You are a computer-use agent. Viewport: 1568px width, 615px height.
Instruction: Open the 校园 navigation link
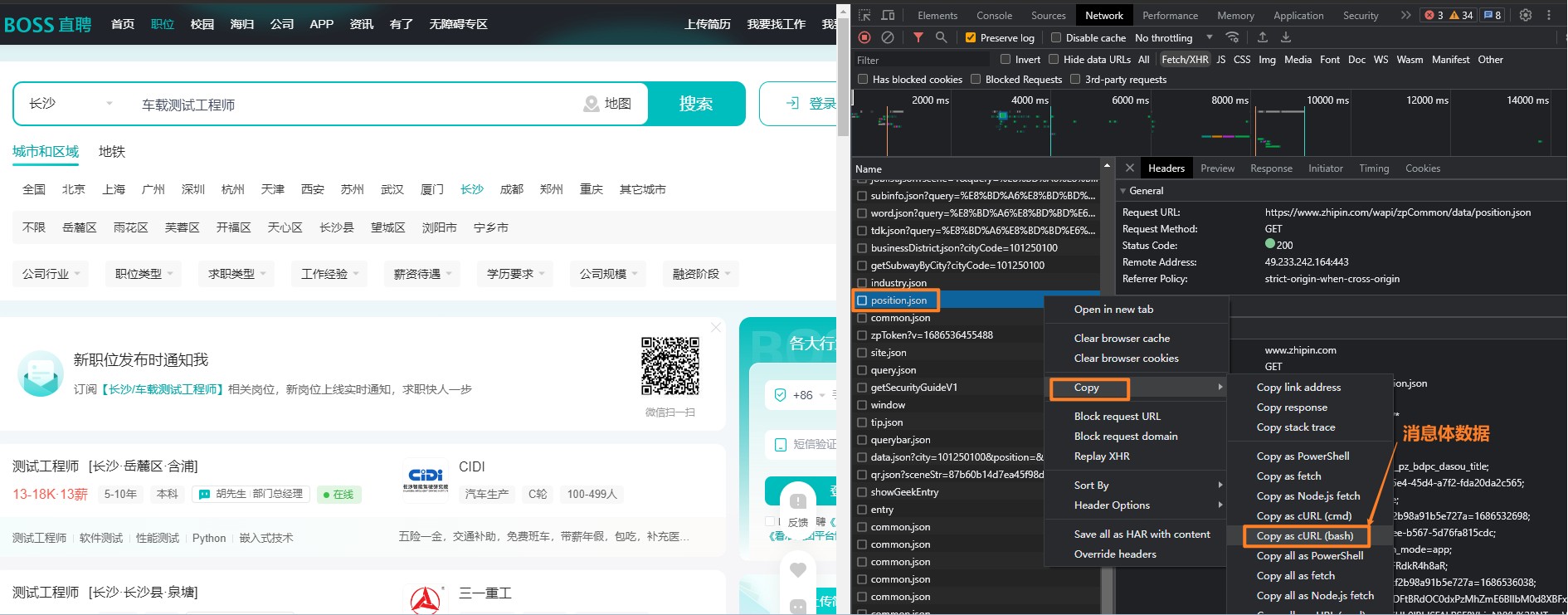click(x=202, y=24)
